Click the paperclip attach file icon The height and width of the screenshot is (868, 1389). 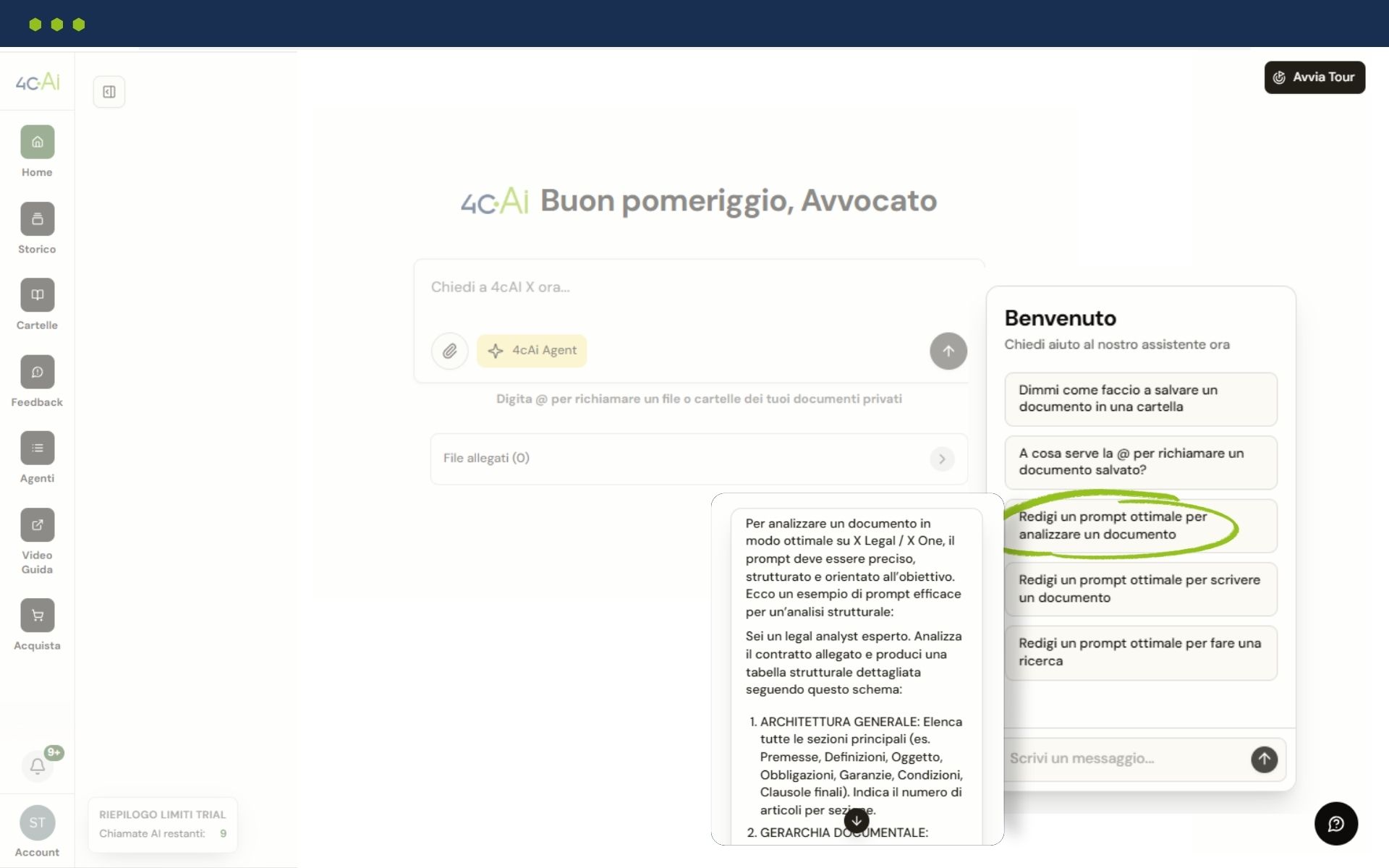tap(449, 351)
